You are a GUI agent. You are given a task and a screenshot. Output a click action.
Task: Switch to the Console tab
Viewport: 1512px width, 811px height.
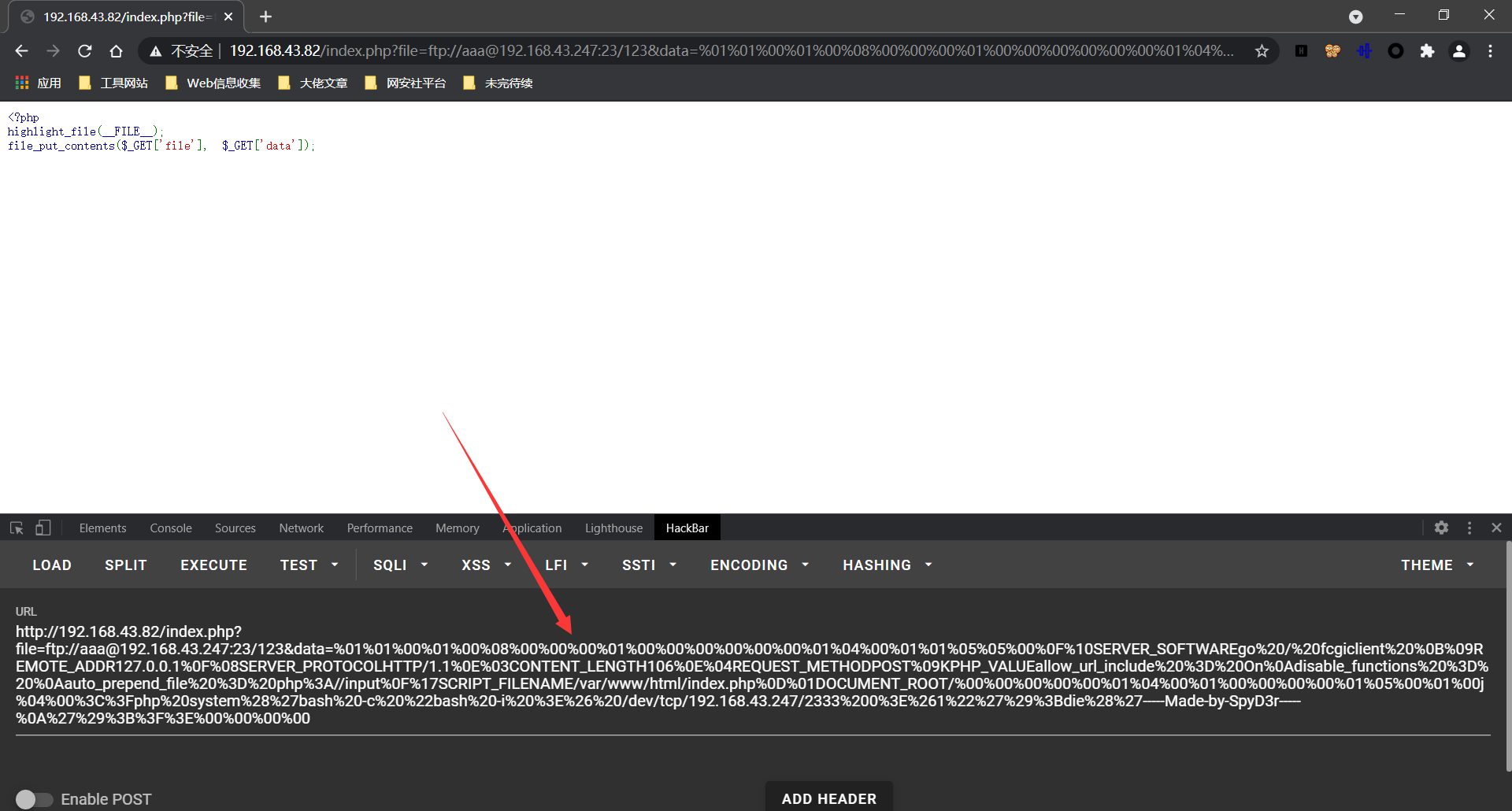pyautogui.click(x=171, y=528)
